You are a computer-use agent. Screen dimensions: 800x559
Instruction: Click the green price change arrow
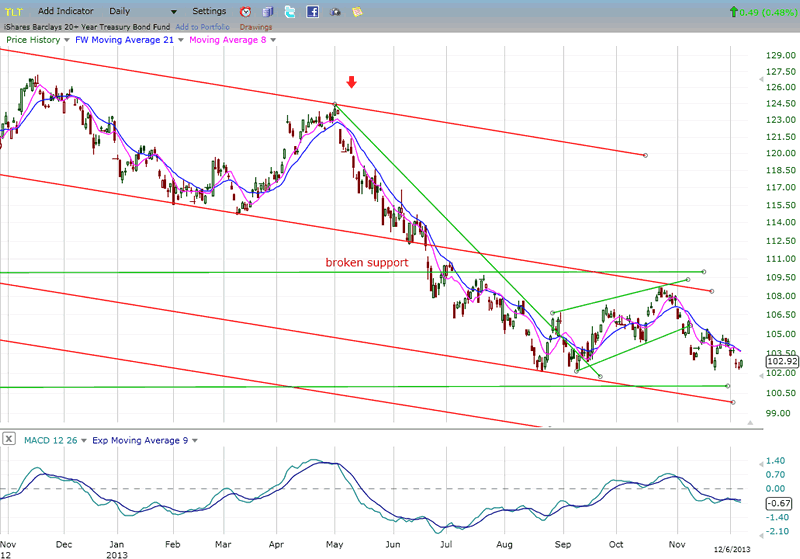pyautogui.click(x=736, y=11)
